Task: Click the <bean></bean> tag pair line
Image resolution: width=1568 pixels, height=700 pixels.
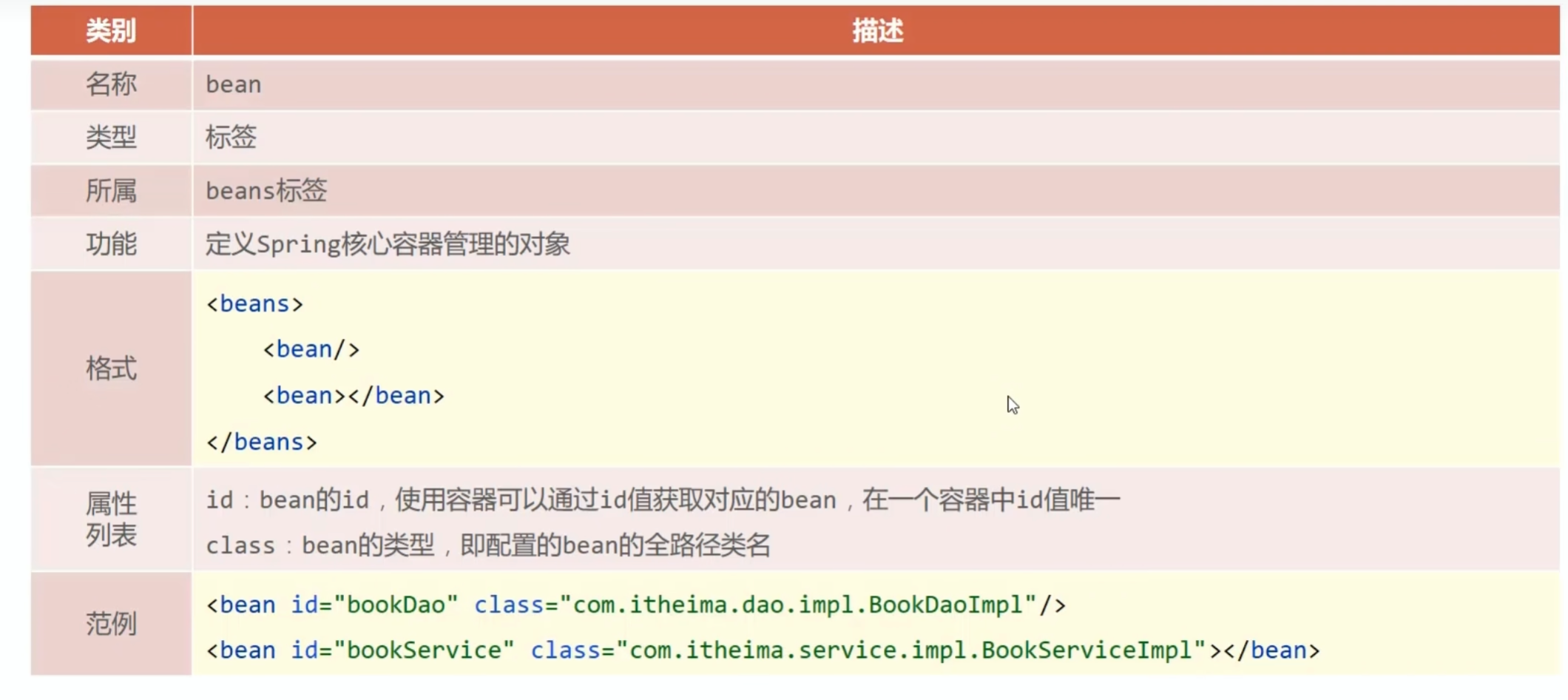Action: coord(354,396)
